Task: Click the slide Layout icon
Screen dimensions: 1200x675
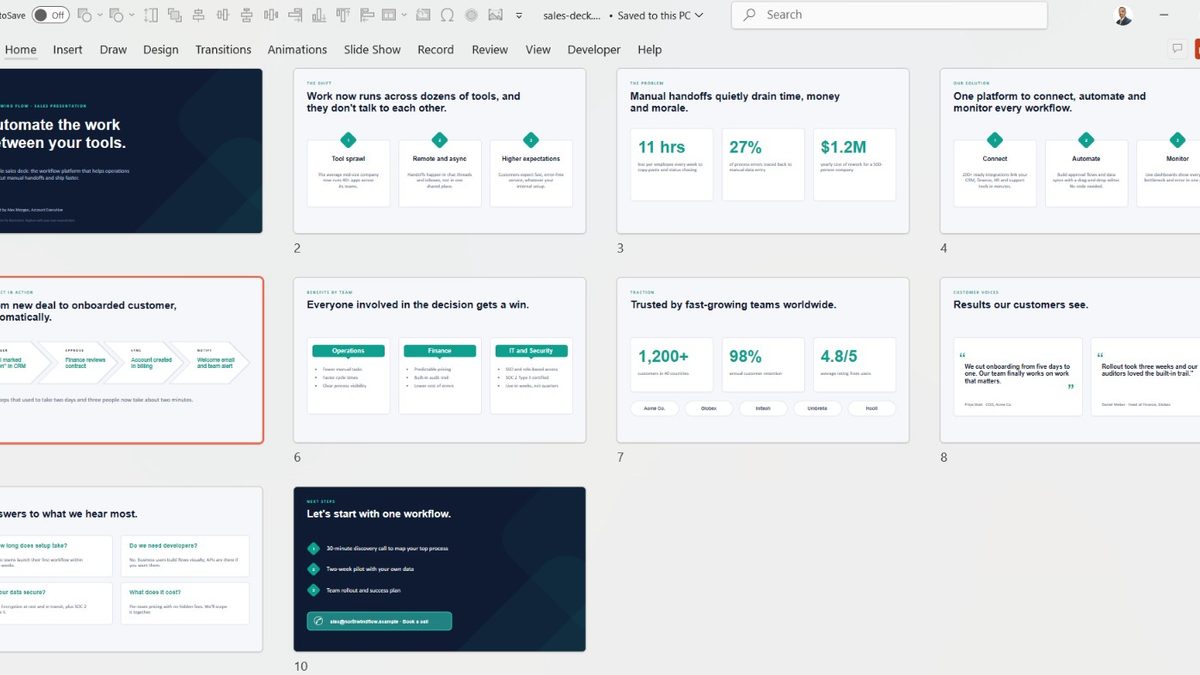Action: point(389,15)
